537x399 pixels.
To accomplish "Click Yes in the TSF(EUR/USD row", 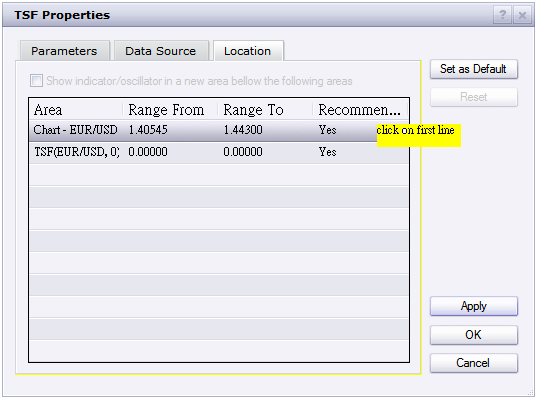I will pyautogui.click(x=327, y=152).
